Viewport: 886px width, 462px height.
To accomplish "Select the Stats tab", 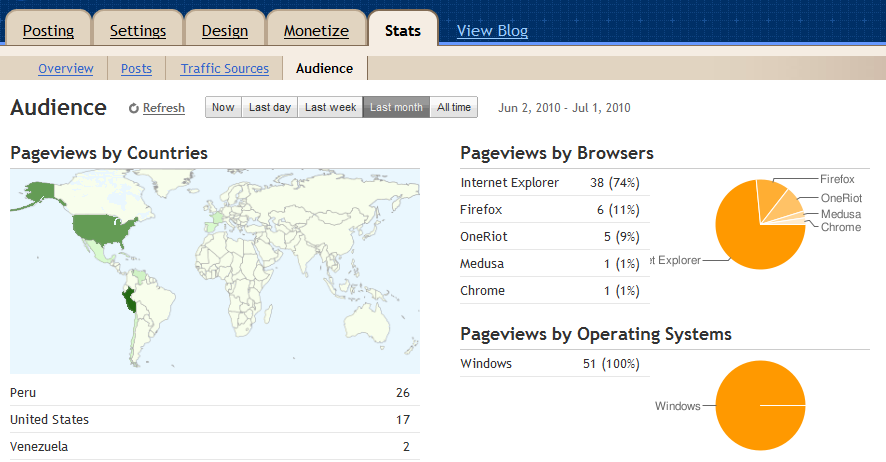I will [403, 30].
